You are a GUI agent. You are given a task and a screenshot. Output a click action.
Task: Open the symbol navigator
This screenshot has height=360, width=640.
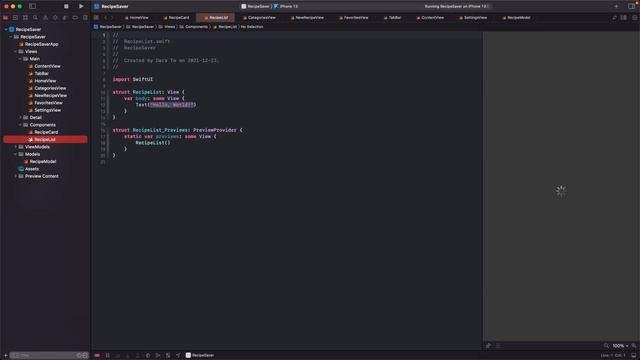pyautogui.click(x=25, y=18)
